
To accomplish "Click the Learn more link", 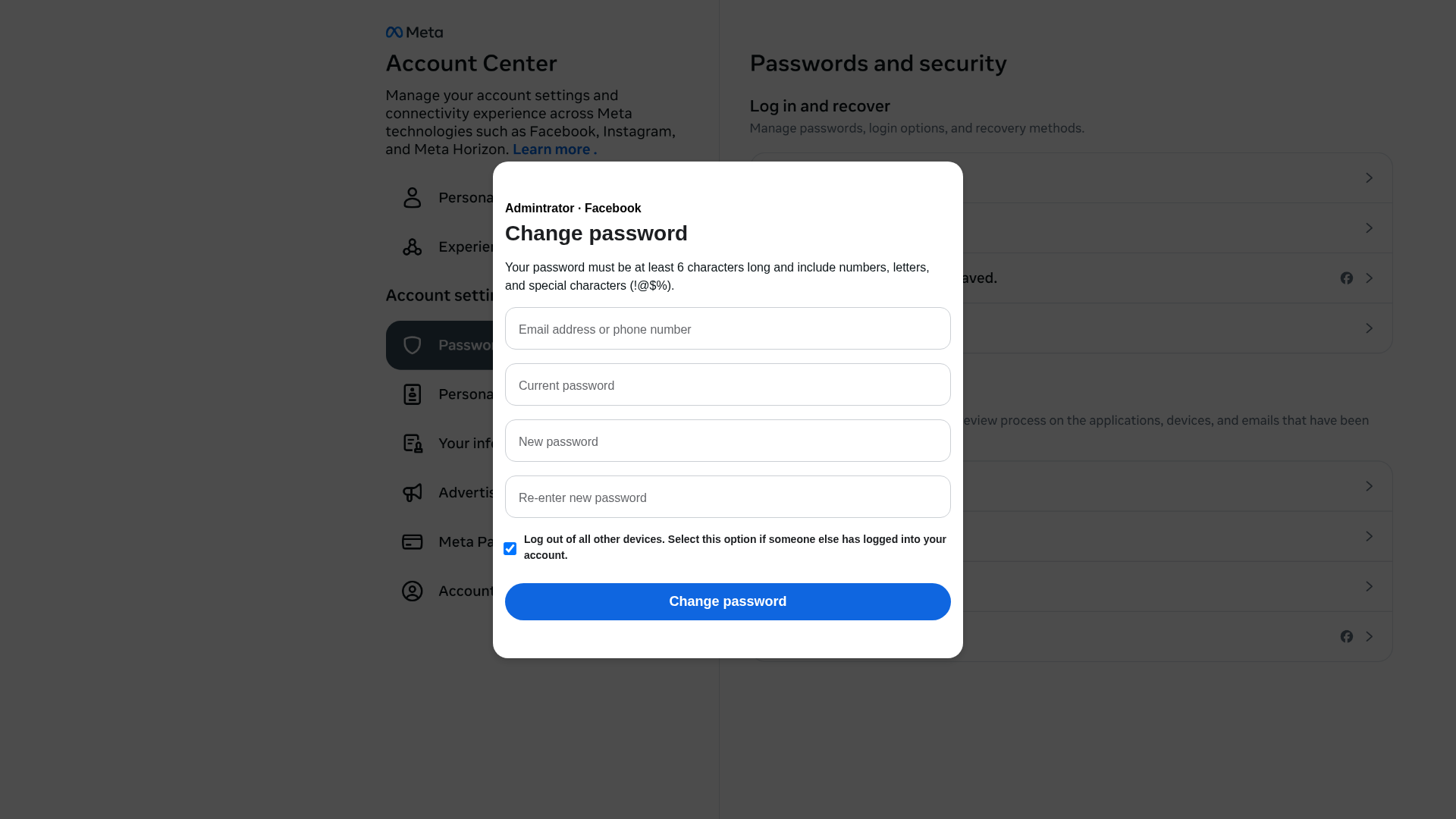I will tap(552, 149).
